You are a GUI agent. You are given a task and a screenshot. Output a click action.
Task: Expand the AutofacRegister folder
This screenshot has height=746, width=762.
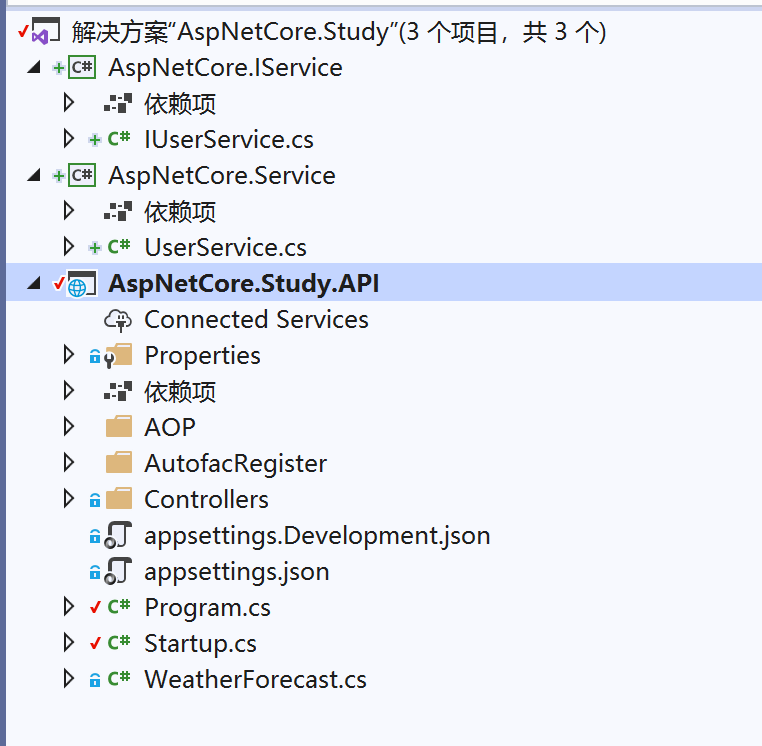tap(69, 463)
